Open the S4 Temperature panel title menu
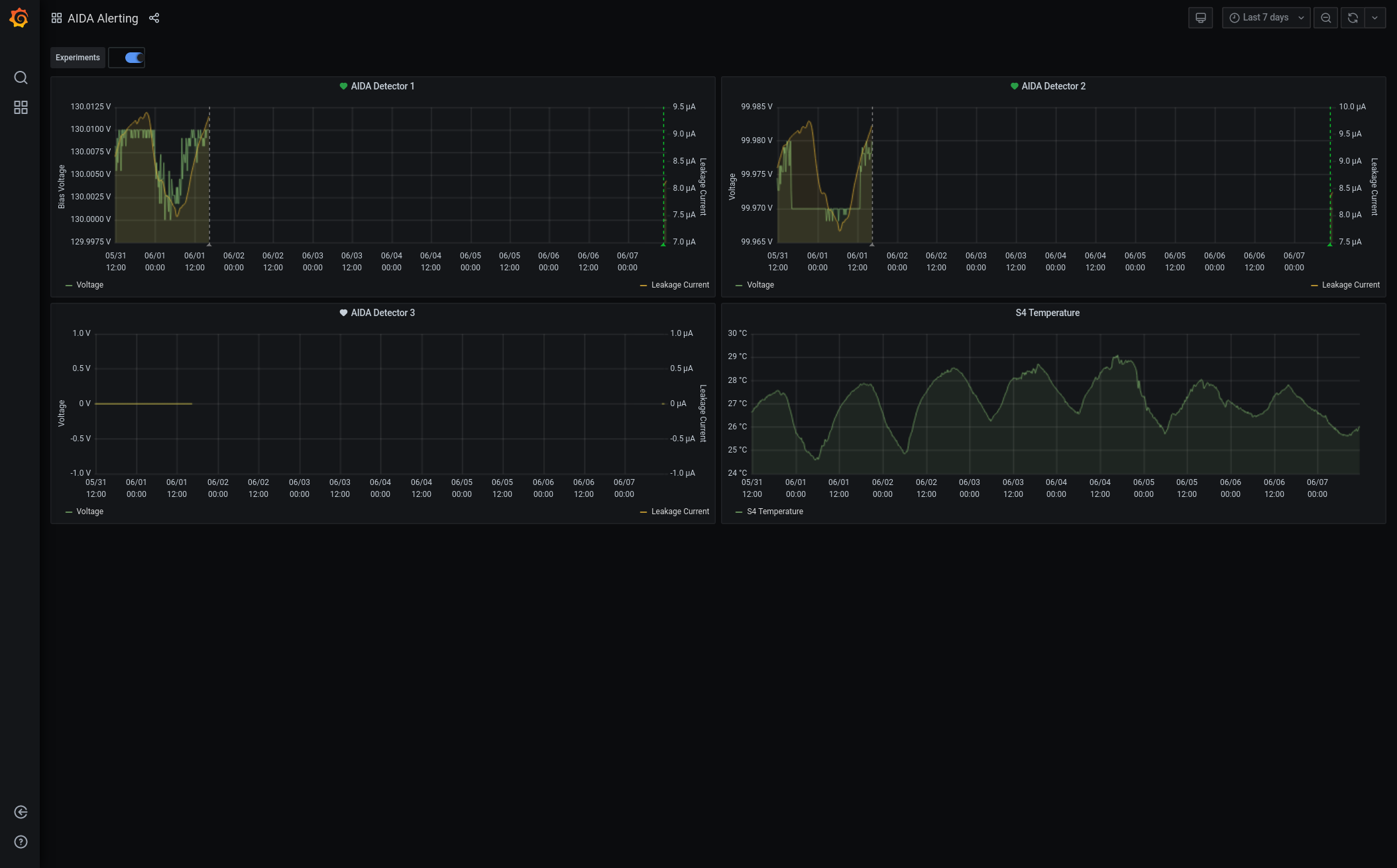 [1047, 313]
